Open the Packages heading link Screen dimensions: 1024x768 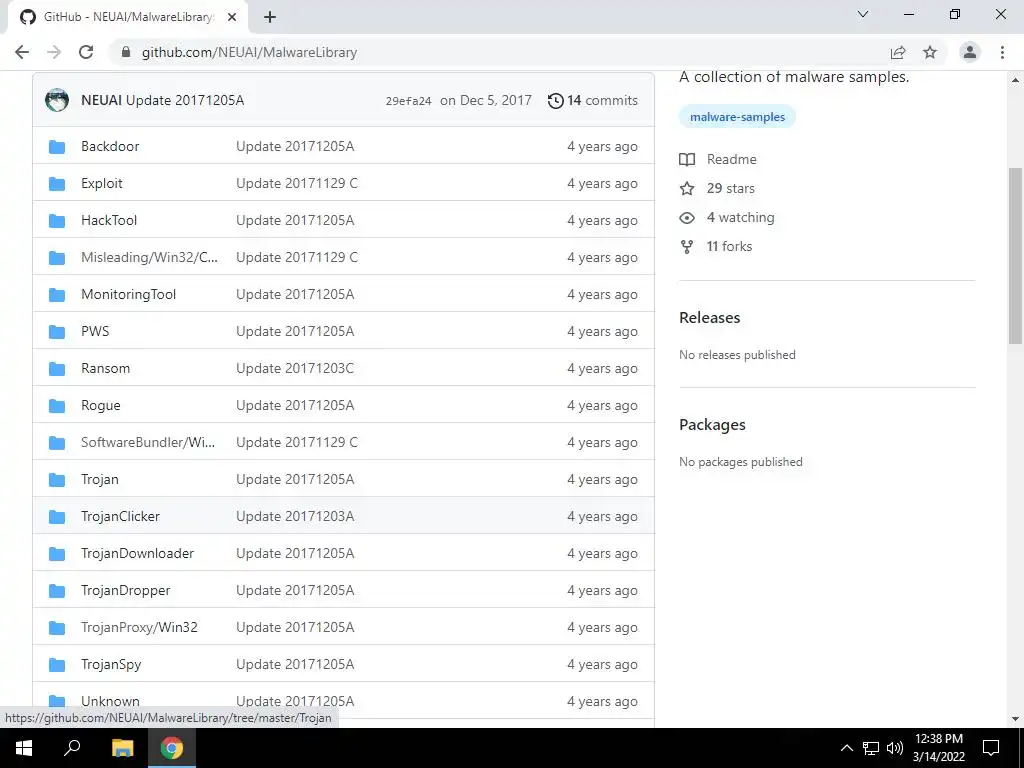pyautogui.click(x=712, y=425)
